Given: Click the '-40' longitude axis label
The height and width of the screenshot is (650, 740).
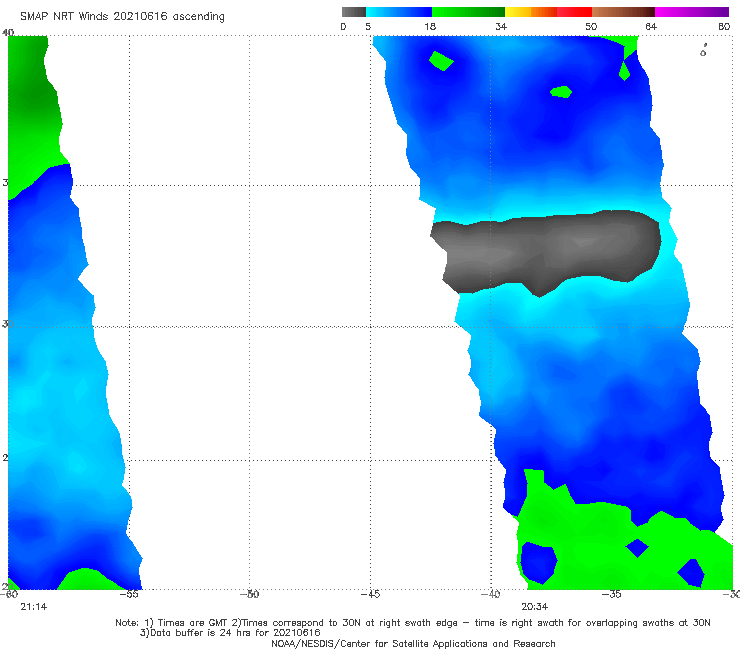Looking at the screenshot, I should pos(490,594).
